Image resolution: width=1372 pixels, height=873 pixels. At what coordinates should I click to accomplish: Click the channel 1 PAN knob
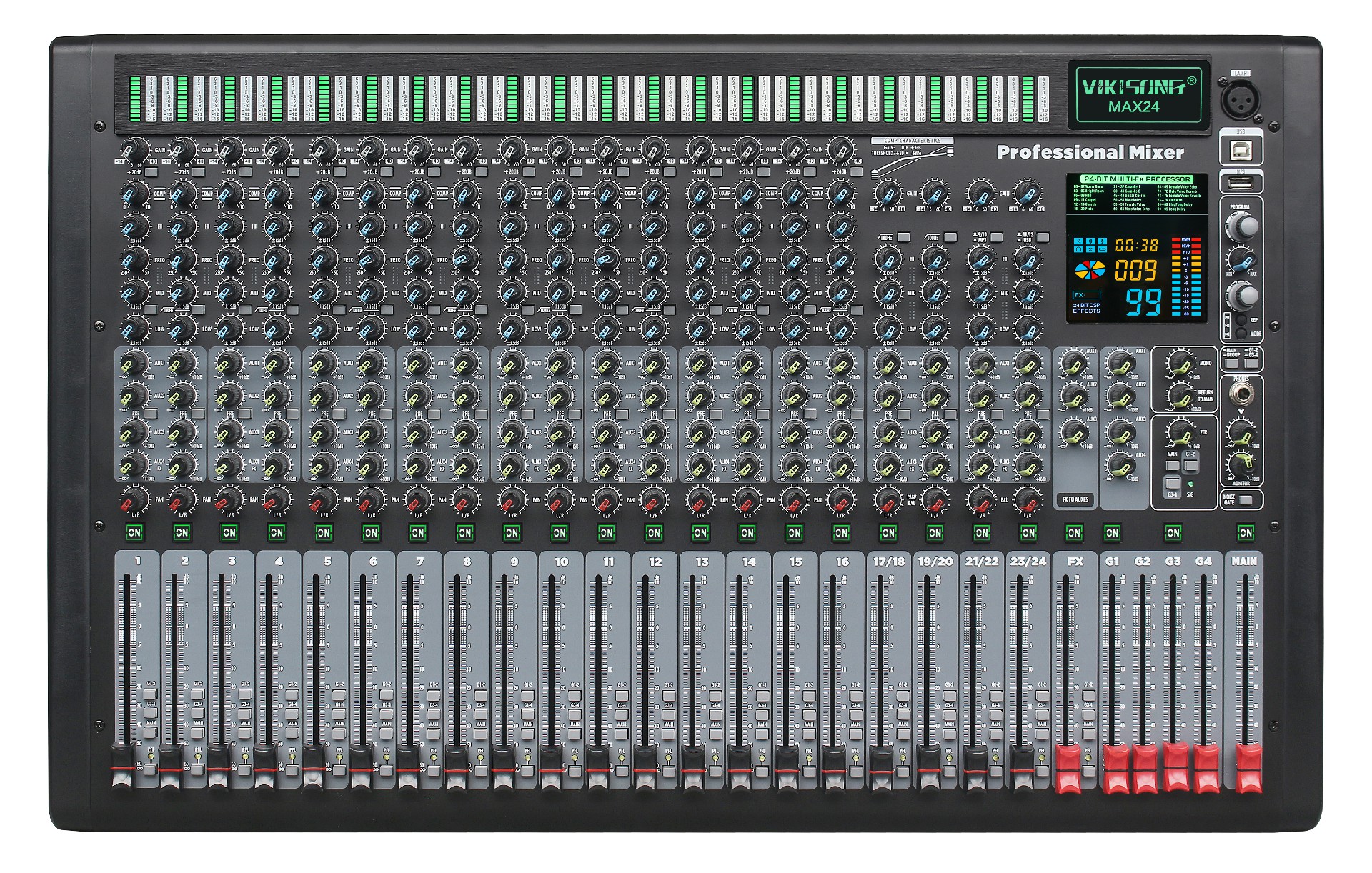click(x=134, y=499)
